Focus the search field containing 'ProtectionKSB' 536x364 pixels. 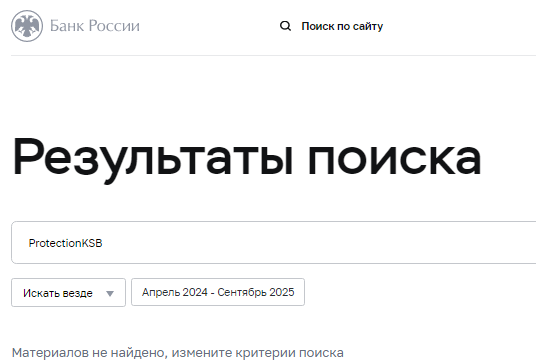click(x=273, y=243)
